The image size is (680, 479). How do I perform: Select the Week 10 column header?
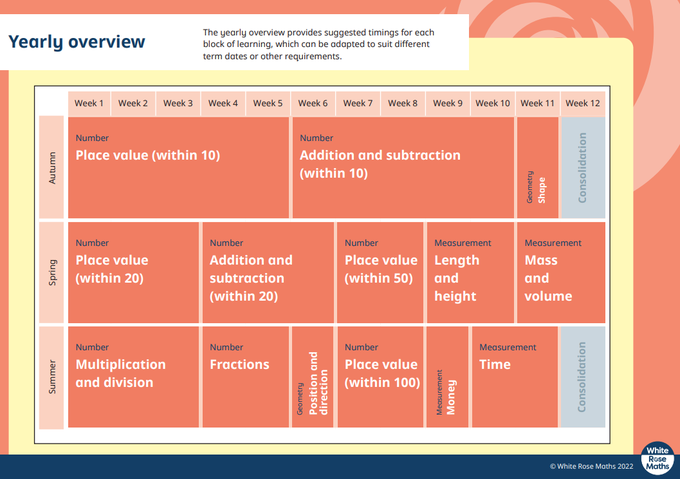493,103
